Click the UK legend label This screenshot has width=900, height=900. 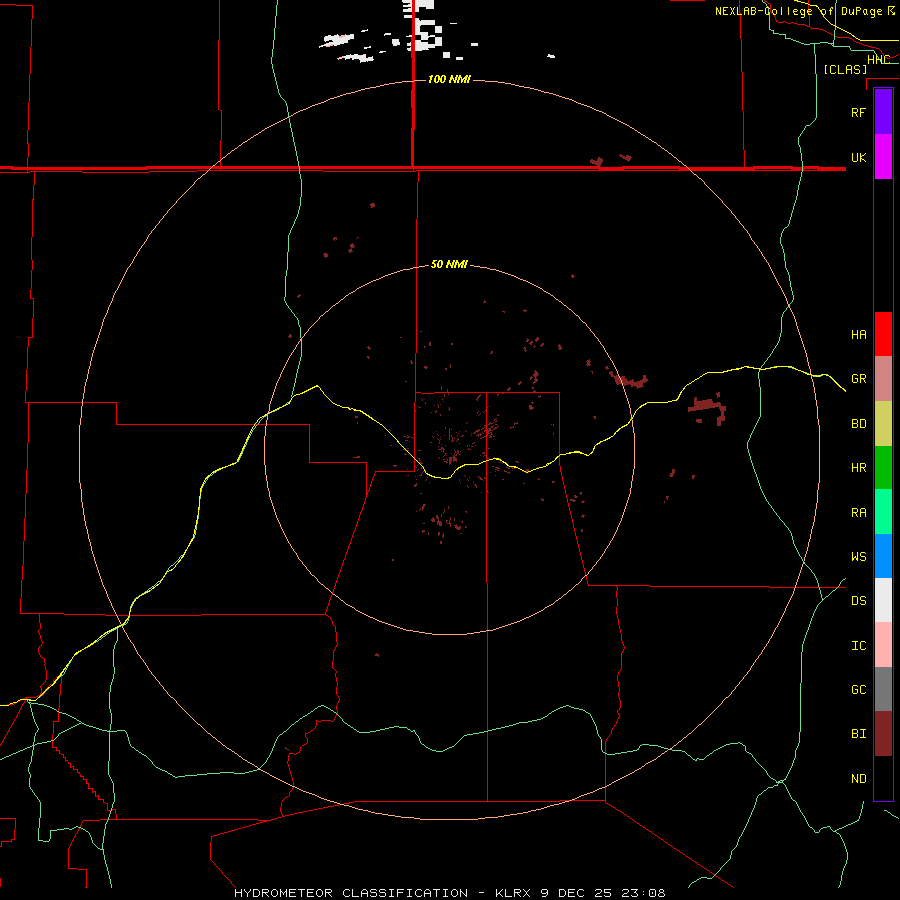[x=858, y=157]
